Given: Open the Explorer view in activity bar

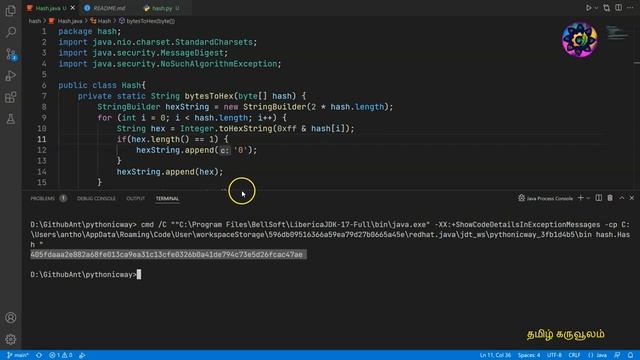Looking at the screenshot, I should [11, 11].
